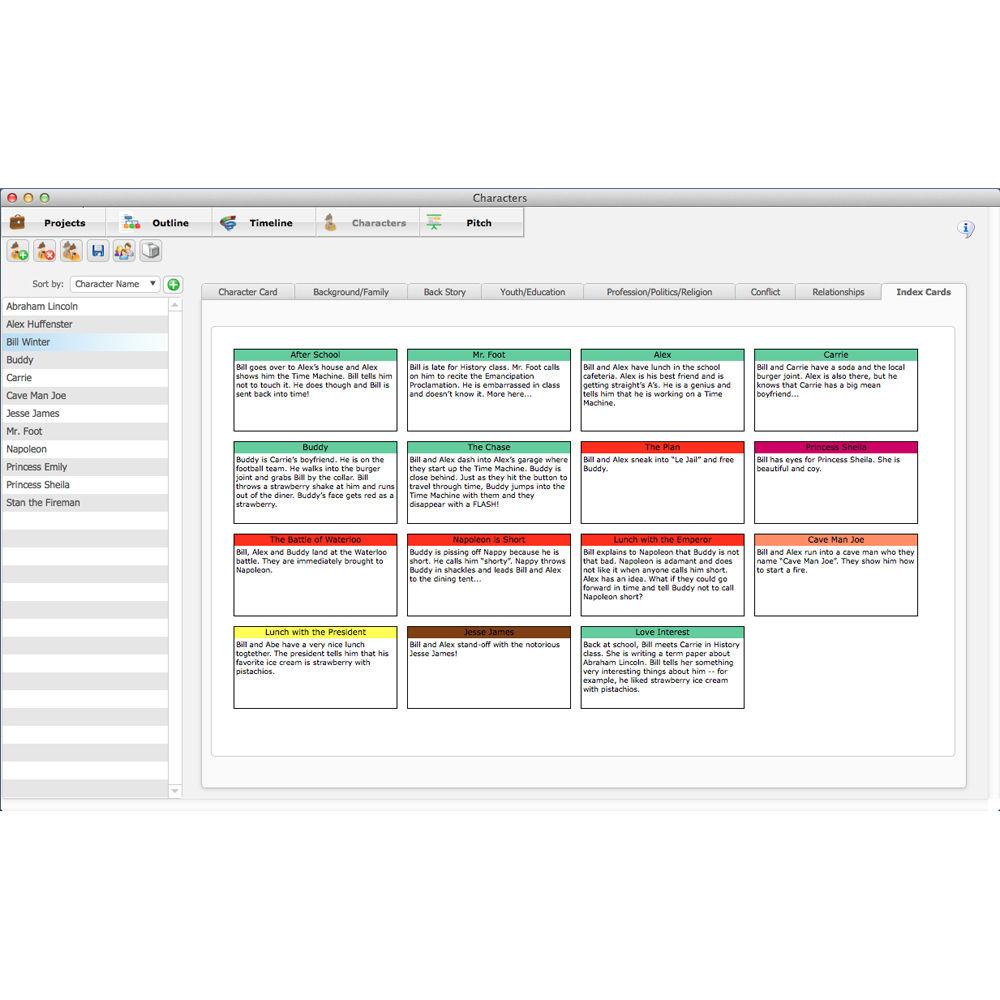The height and width of the screenshot is (1000, 1000).
Task: Open the Relationships tab
Action: tap(838, 292)
